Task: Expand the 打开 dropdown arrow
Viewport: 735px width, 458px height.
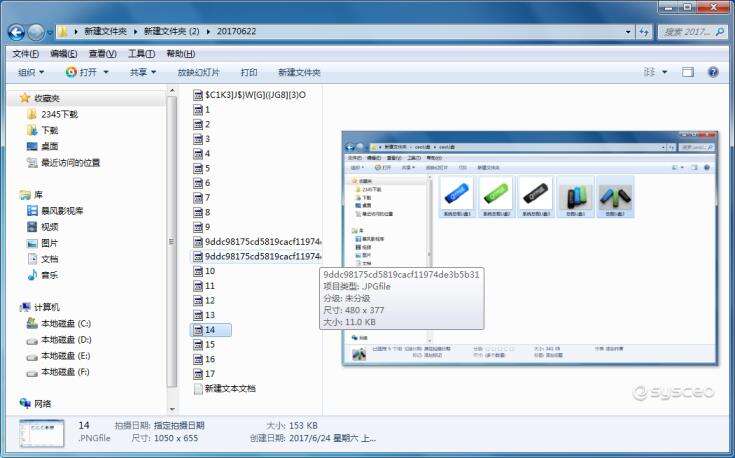Action: coord(105,72)
